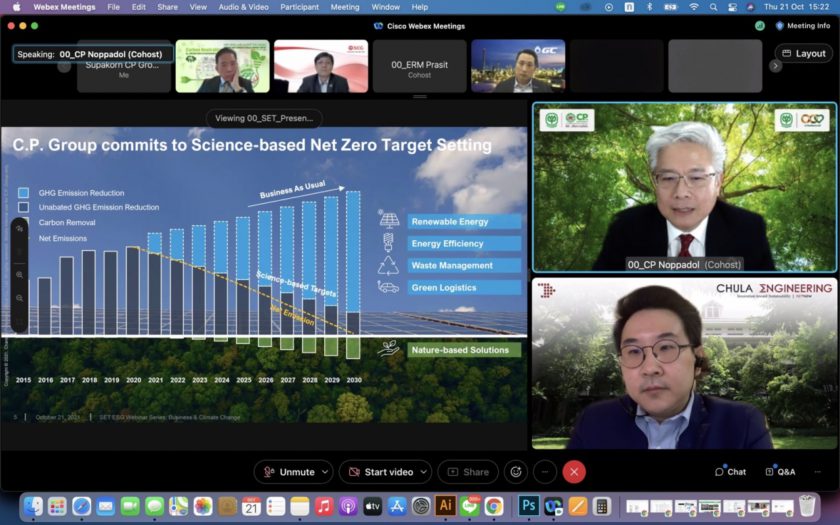Image resolution: width=840 pixels, height=525 pixels.
Task: Open the audio options arrow beside Unmute
Action: pyautogui.click(x=326, y=472)
